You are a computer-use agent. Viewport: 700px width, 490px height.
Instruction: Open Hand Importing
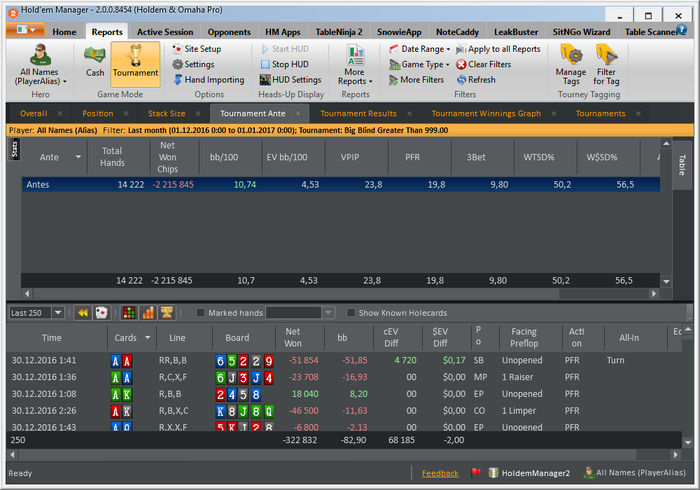click(x=209, y=80)
